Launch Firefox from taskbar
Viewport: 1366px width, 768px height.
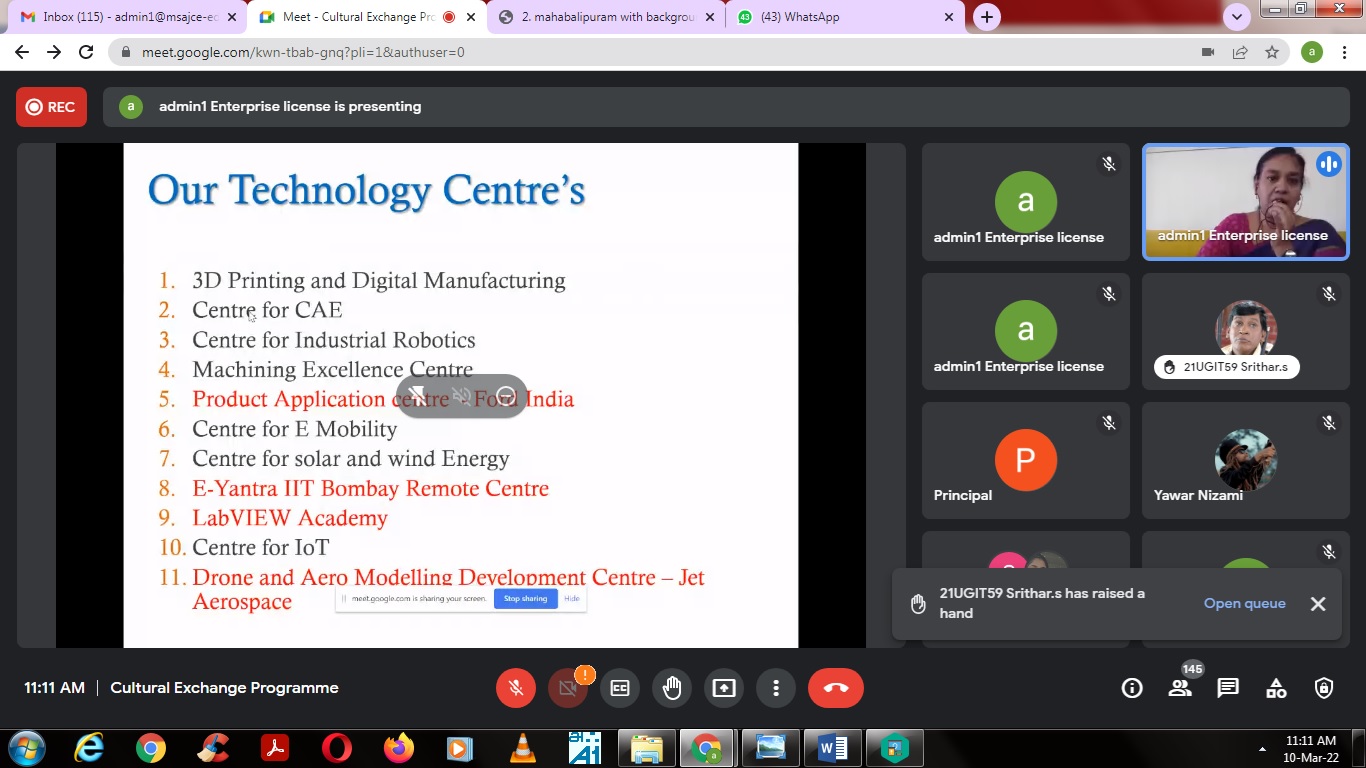click(399, 748)
